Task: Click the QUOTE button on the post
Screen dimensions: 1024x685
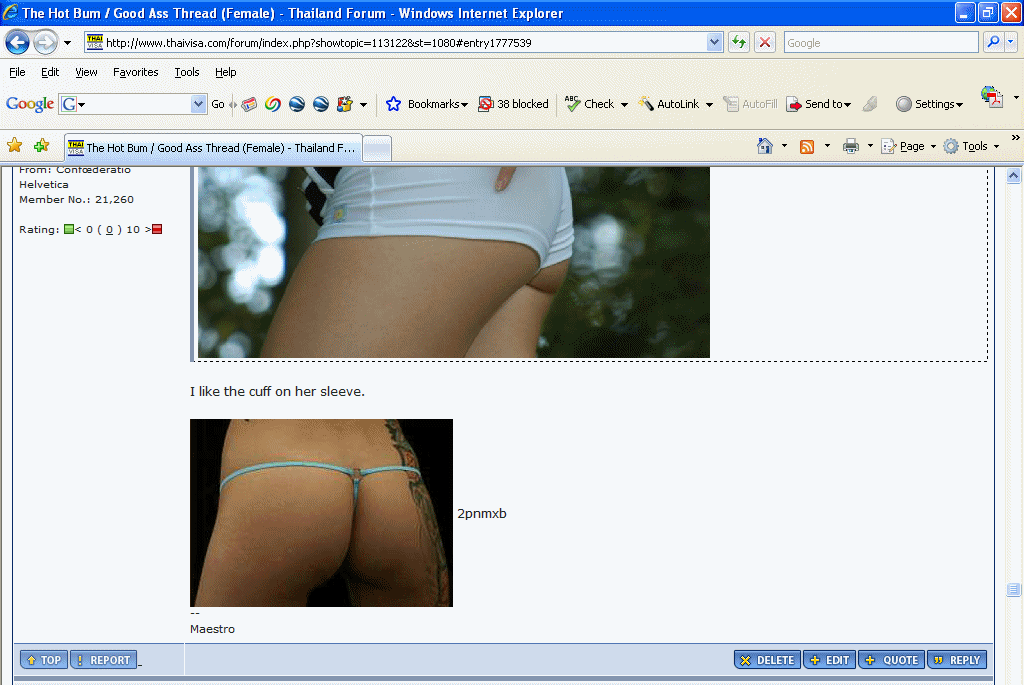Action: pyautogui.click(x=891, y=660)
